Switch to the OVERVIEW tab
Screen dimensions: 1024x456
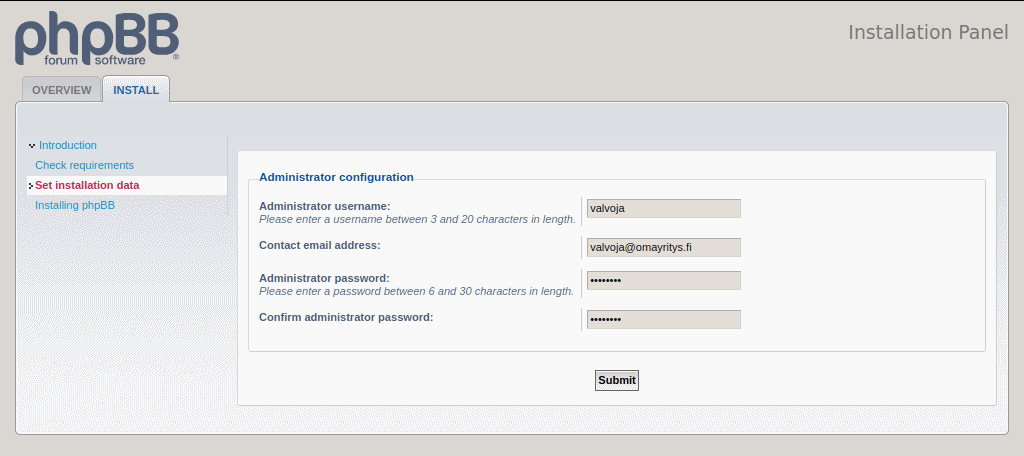(62, 90)
